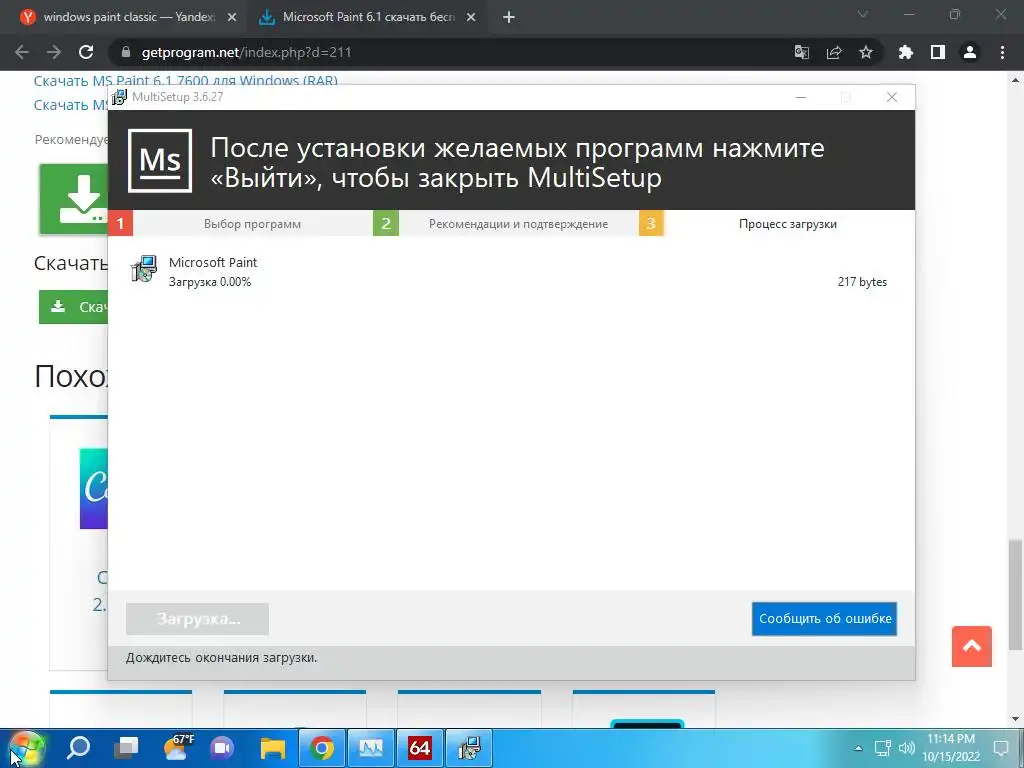Viewport: 1024px width, 768px height.
Task: Open the video chat app on taskbar
Action: click(222, 748)
